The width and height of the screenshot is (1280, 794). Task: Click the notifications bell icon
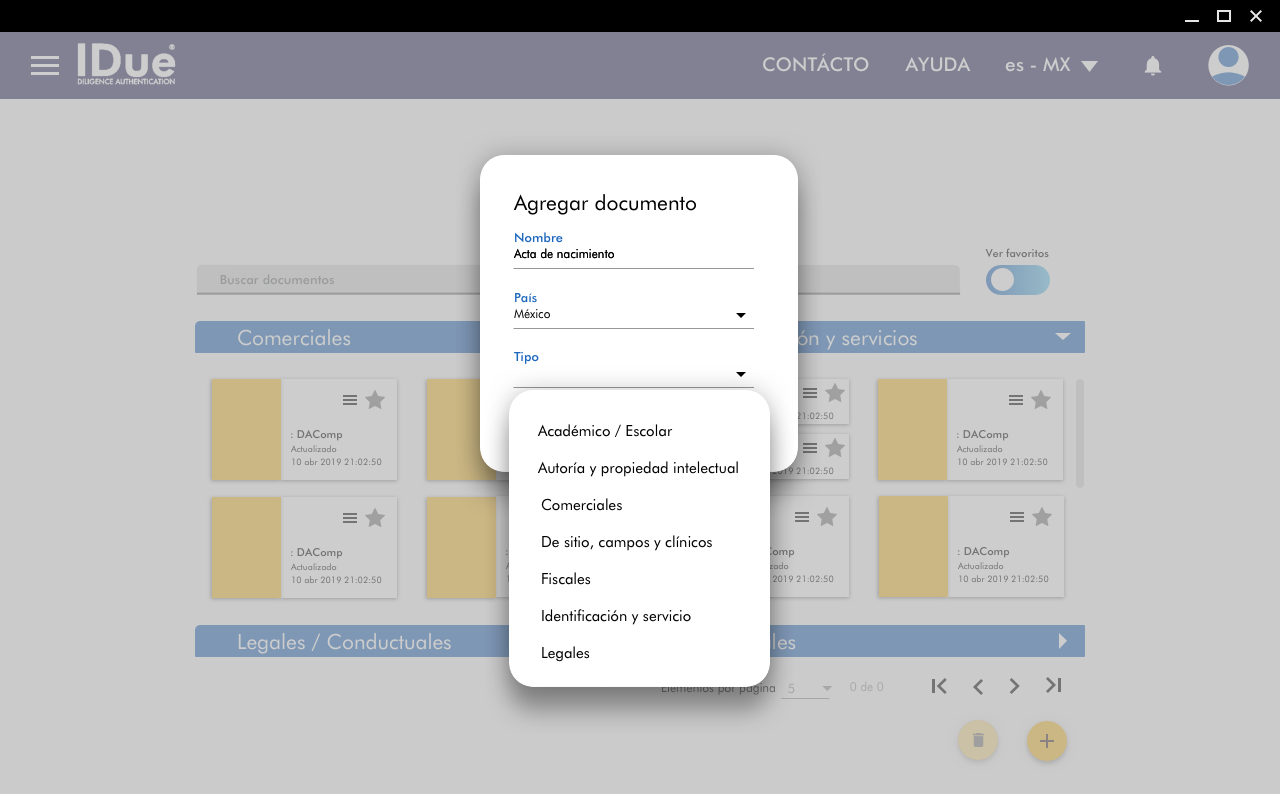tap(1152, 66)
